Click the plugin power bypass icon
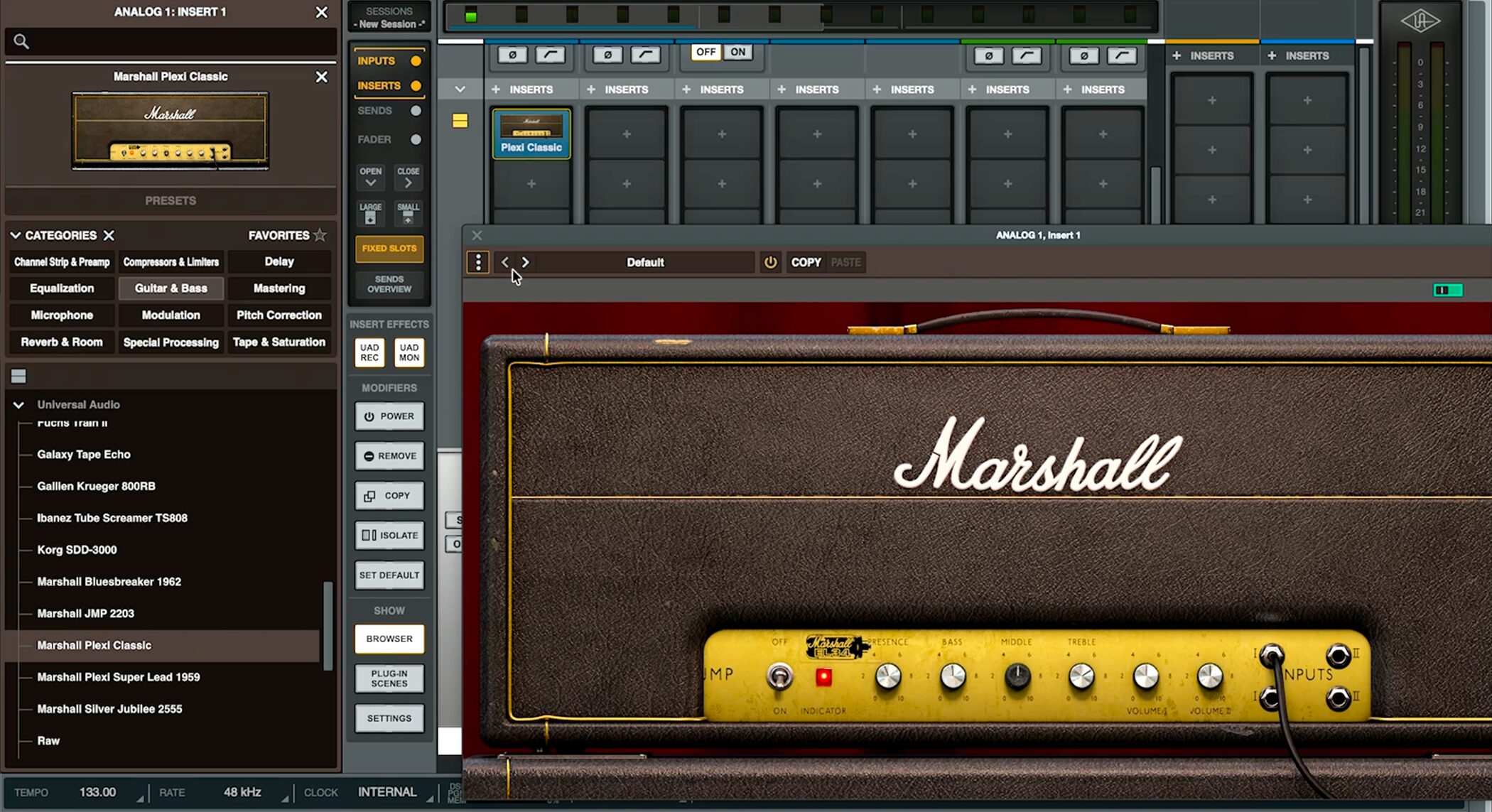The image size is (1492, 812). [770, 262]
